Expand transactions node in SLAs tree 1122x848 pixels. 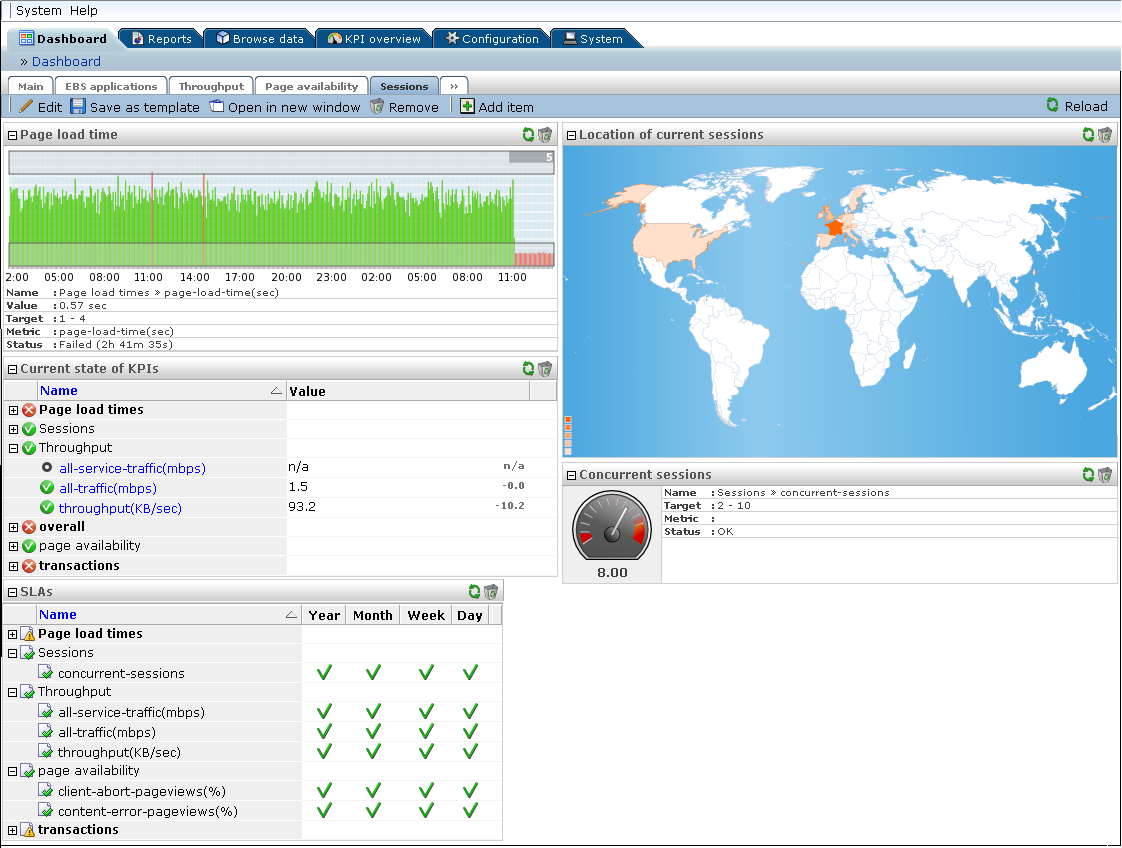pyautogui.click(x=12, y=830)
